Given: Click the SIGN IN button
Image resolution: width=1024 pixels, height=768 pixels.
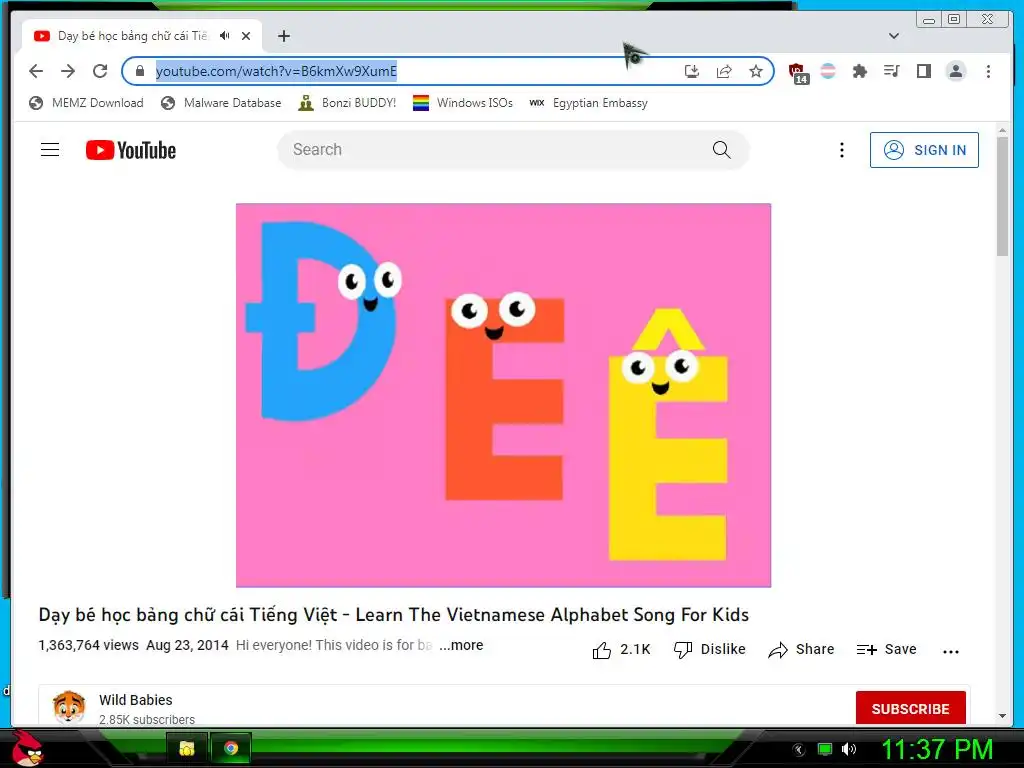Looking at the screenshot, I should click(x=924, y=150).
